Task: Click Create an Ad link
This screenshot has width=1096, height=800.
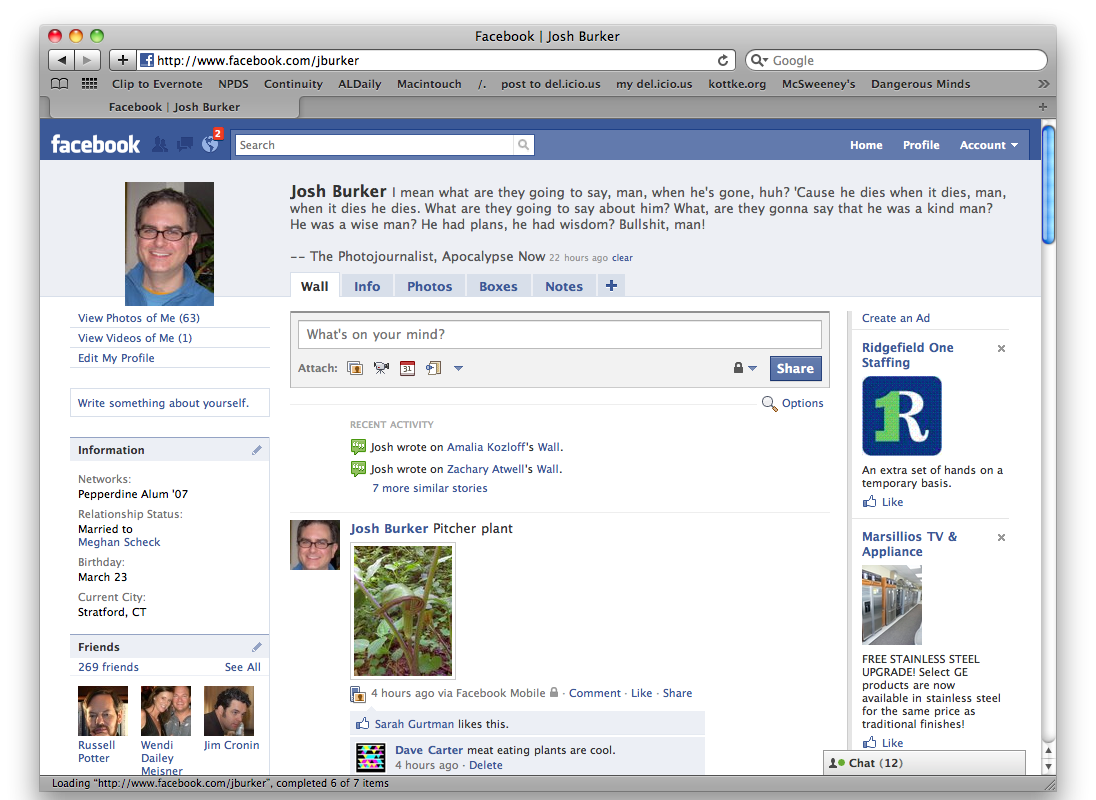Action: pyautogui.click(x=895, y=318)
